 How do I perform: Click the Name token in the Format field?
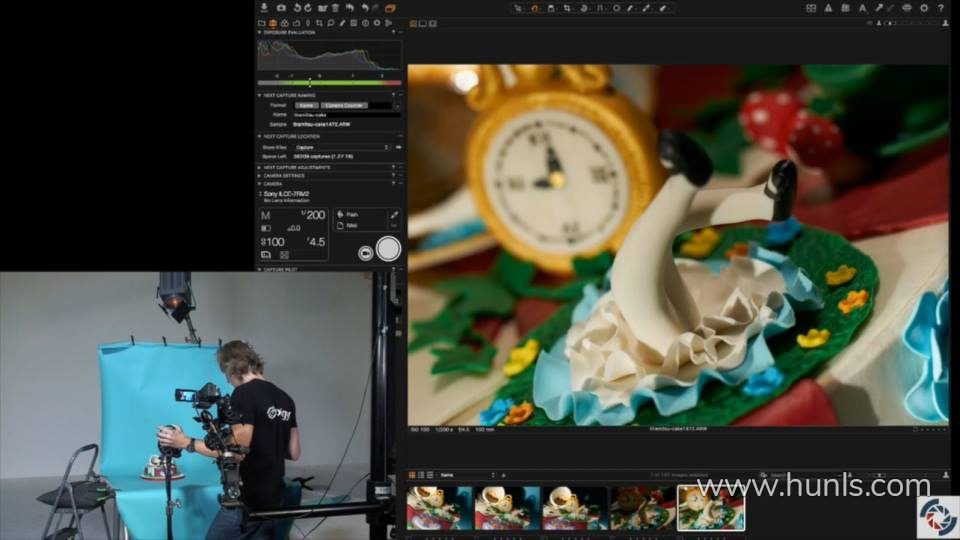point(307,105)
